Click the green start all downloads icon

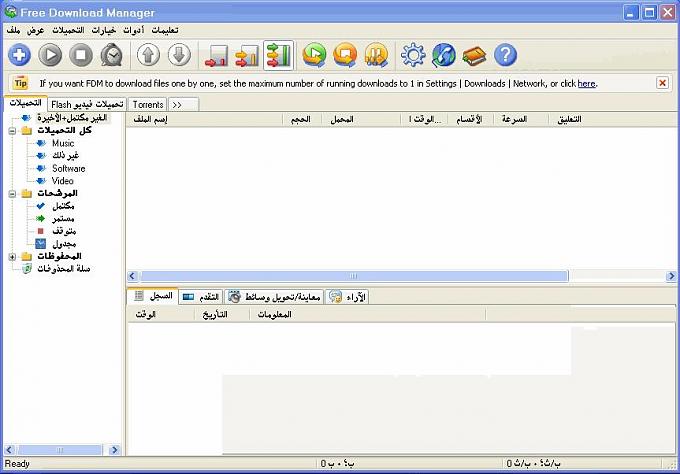[314, 55]
